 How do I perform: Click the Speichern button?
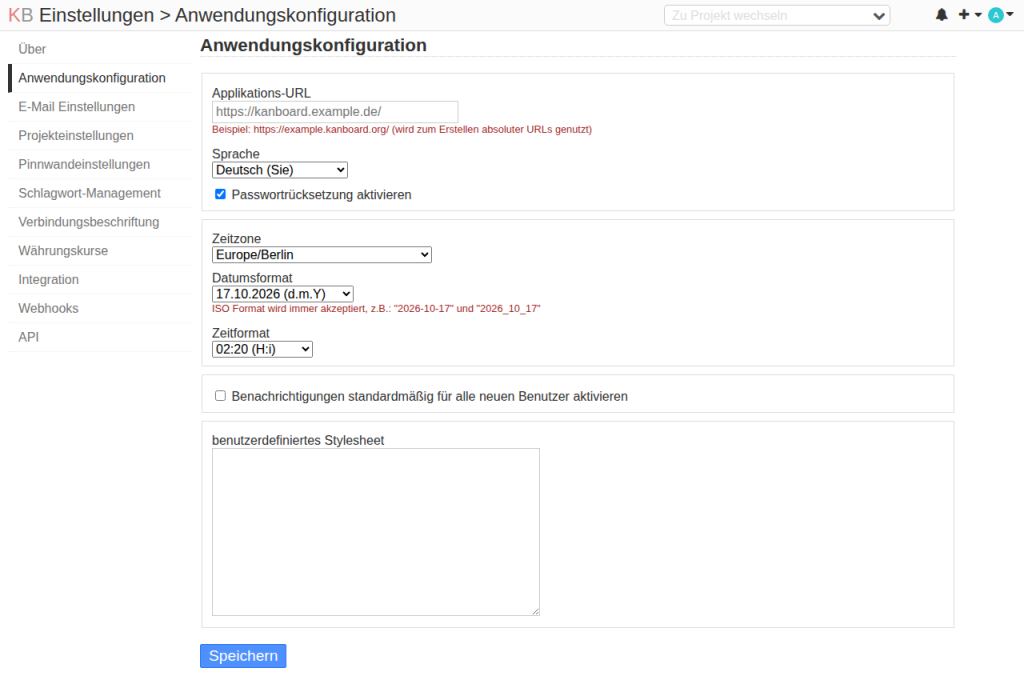click(243, 656)
